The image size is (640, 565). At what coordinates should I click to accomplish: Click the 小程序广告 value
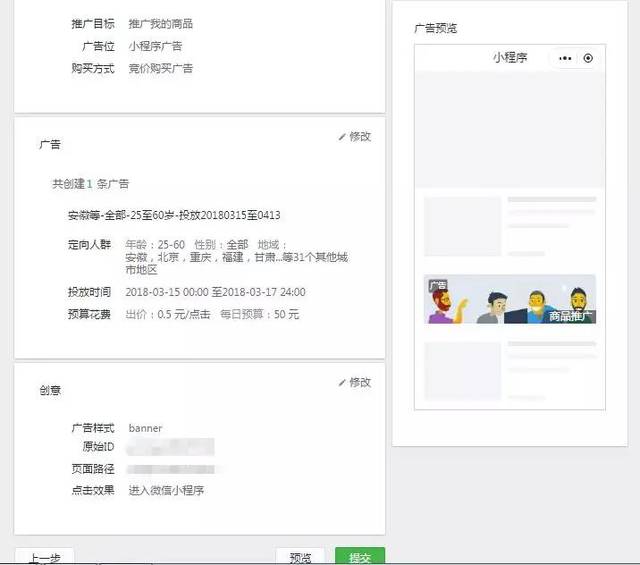click(x=155, y=46)
